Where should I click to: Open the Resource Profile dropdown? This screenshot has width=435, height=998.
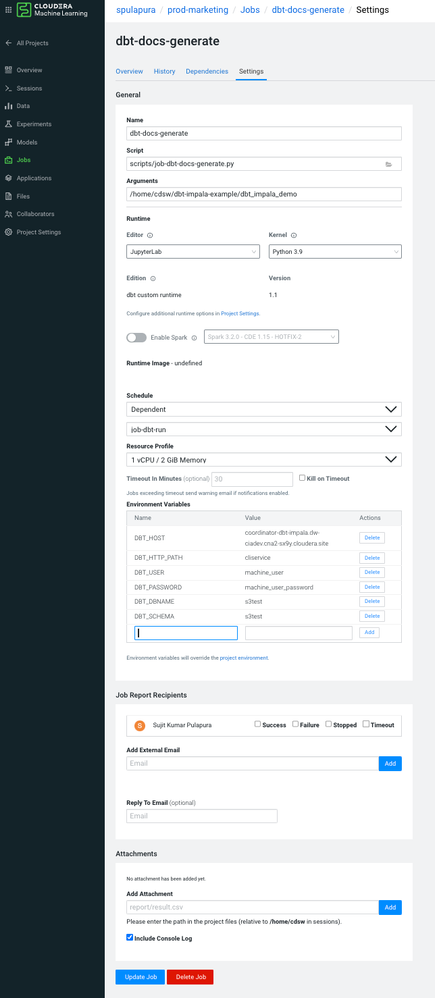coord(264,460)
